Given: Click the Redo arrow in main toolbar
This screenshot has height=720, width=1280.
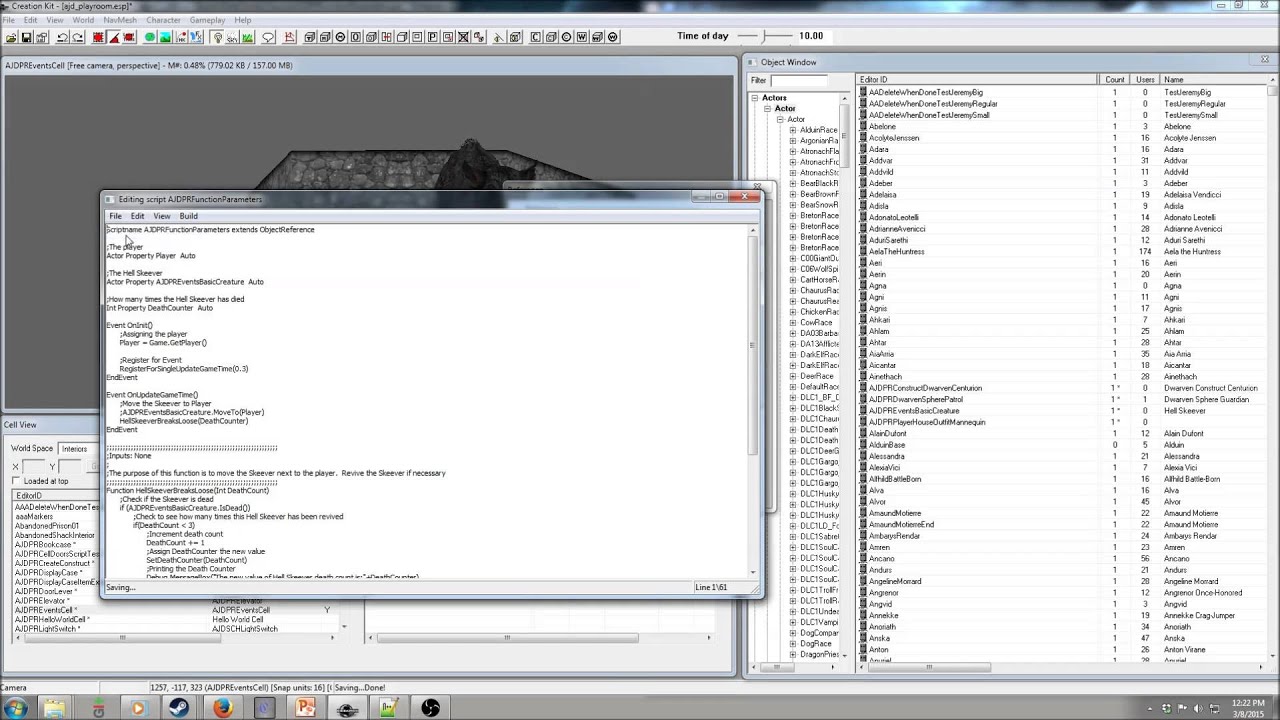Looking at the screenshot, I should [77, 37].
